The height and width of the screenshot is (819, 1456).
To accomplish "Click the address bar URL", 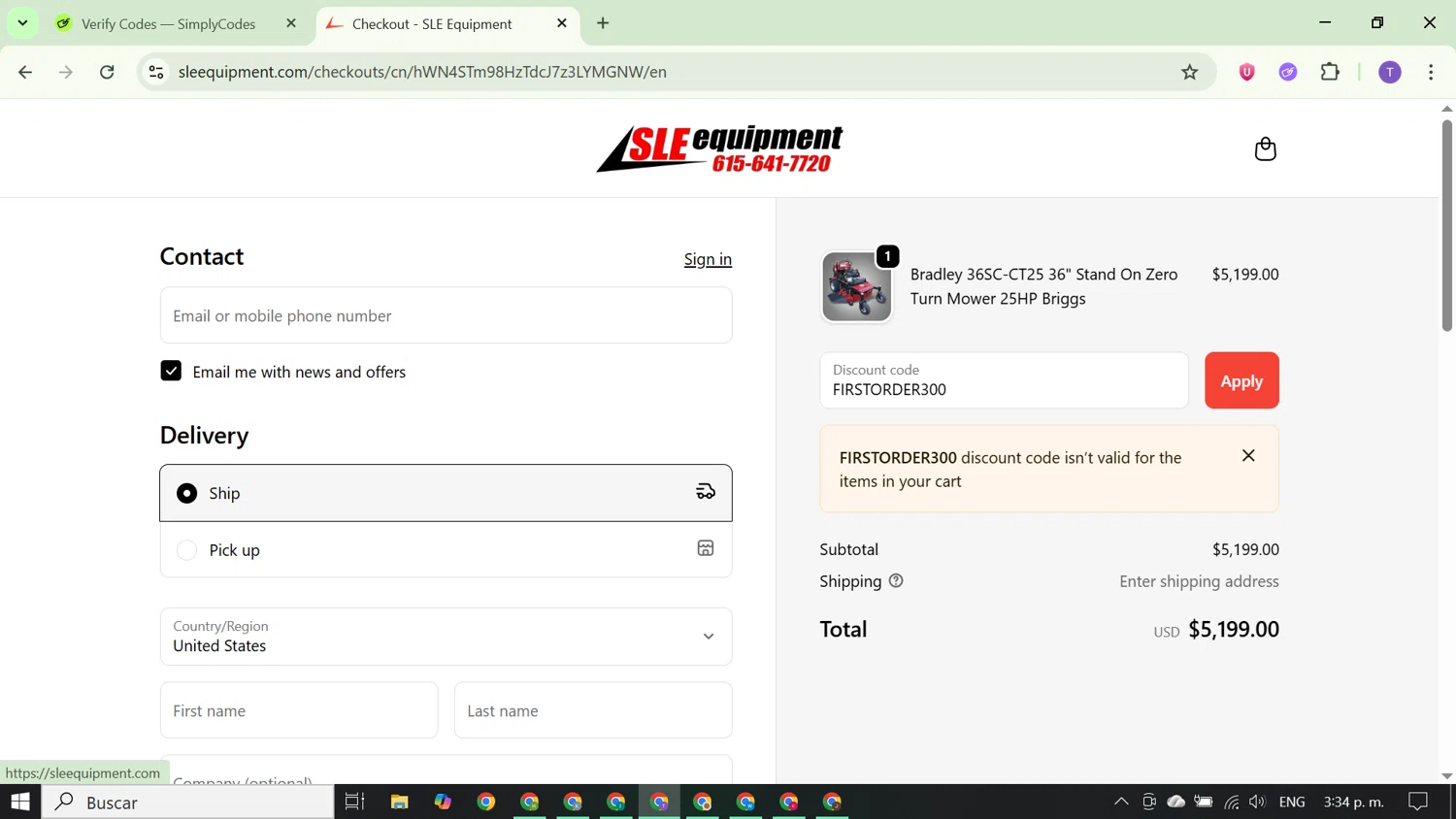I will pyautogui.click(x=422, y=72).
